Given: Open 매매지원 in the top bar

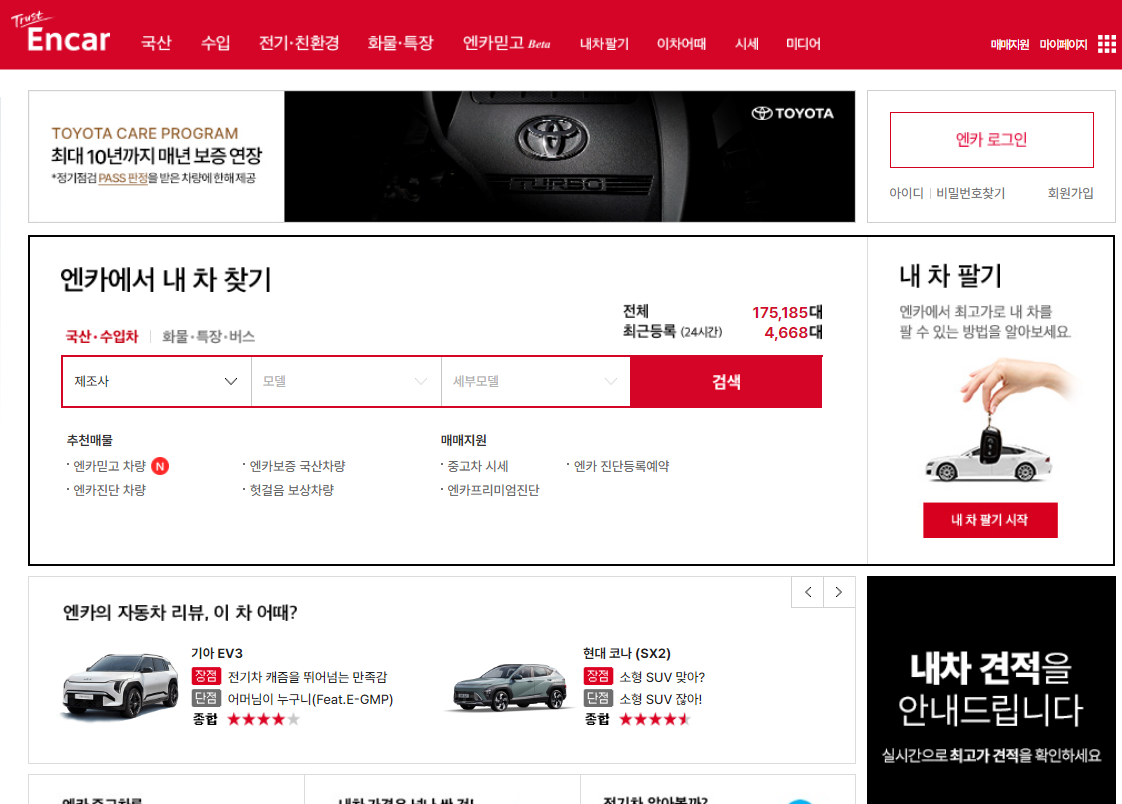Looking at the screenshot, I should click(1010, 44).
